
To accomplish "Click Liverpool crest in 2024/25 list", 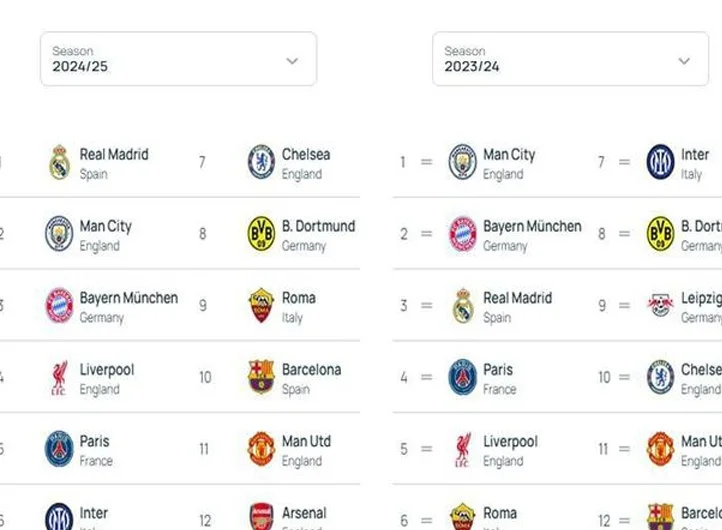I will click(59, 378).
